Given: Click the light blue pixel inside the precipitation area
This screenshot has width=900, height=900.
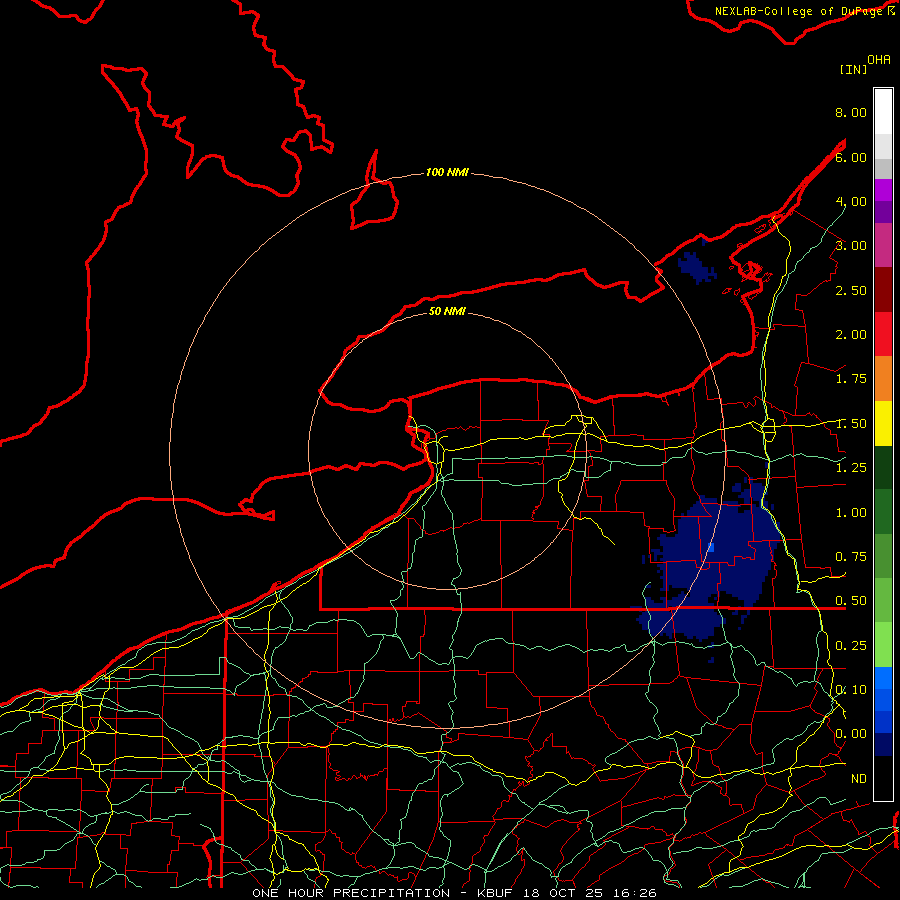Looking at the screenshot, I should coord(711,548).
